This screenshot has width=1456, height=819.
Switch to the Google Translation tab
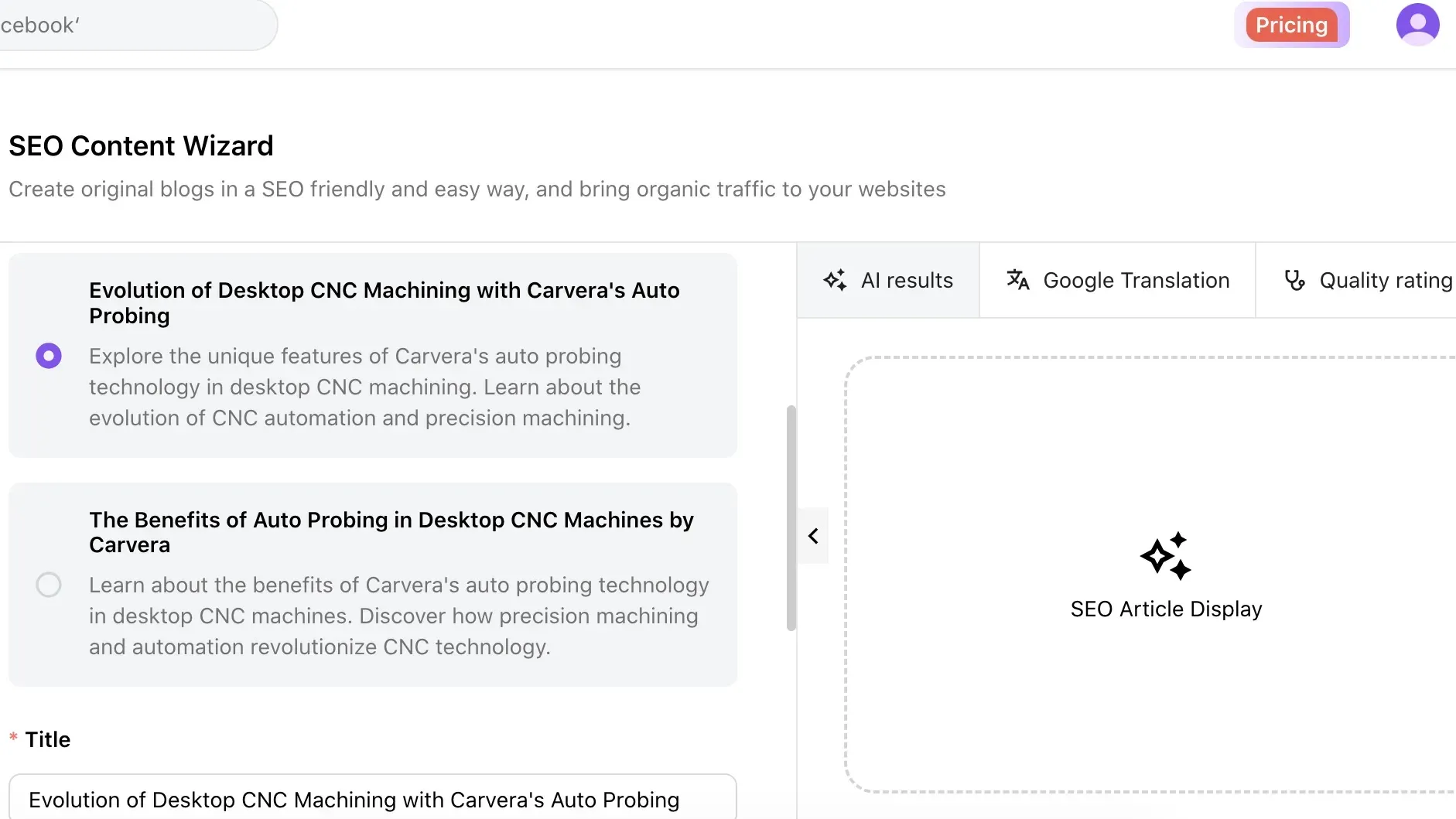[x=1135, y=280]
